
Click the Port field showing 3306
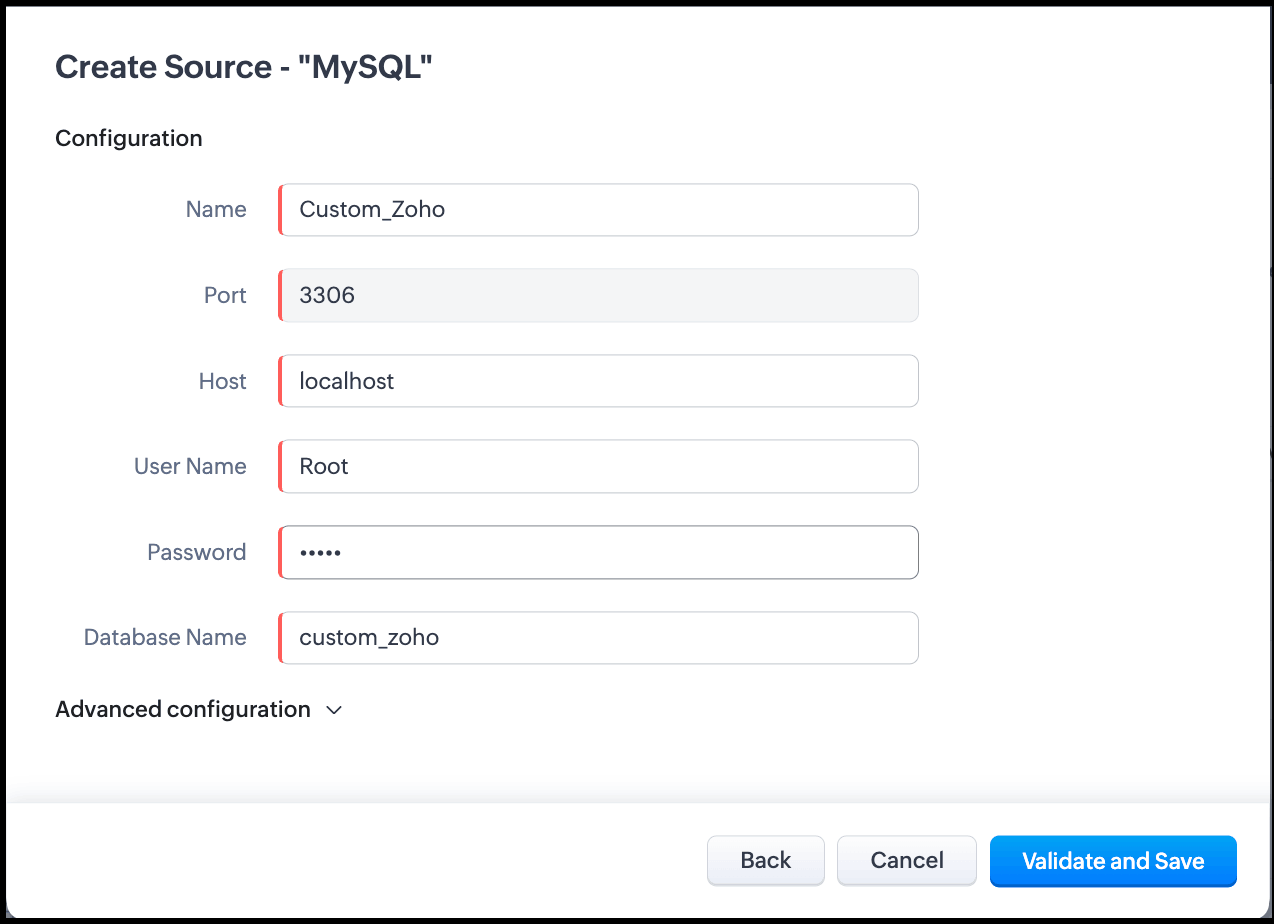pos(598,296)
